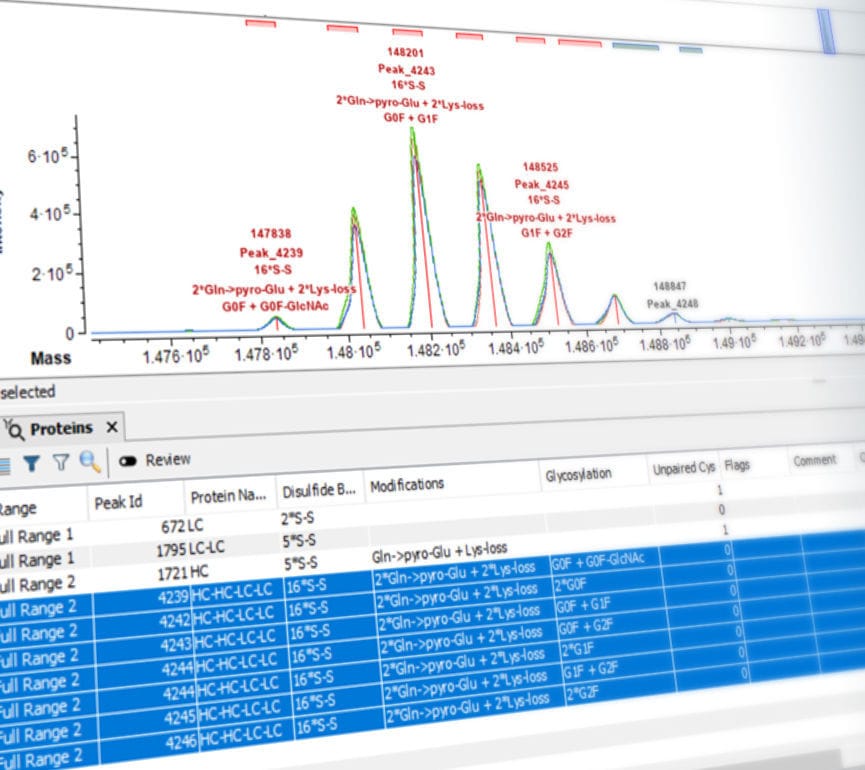Toggle the Review switch
The height and width of the screenshot is (770, 865).
pyautogui.click(x=129, y=461)
